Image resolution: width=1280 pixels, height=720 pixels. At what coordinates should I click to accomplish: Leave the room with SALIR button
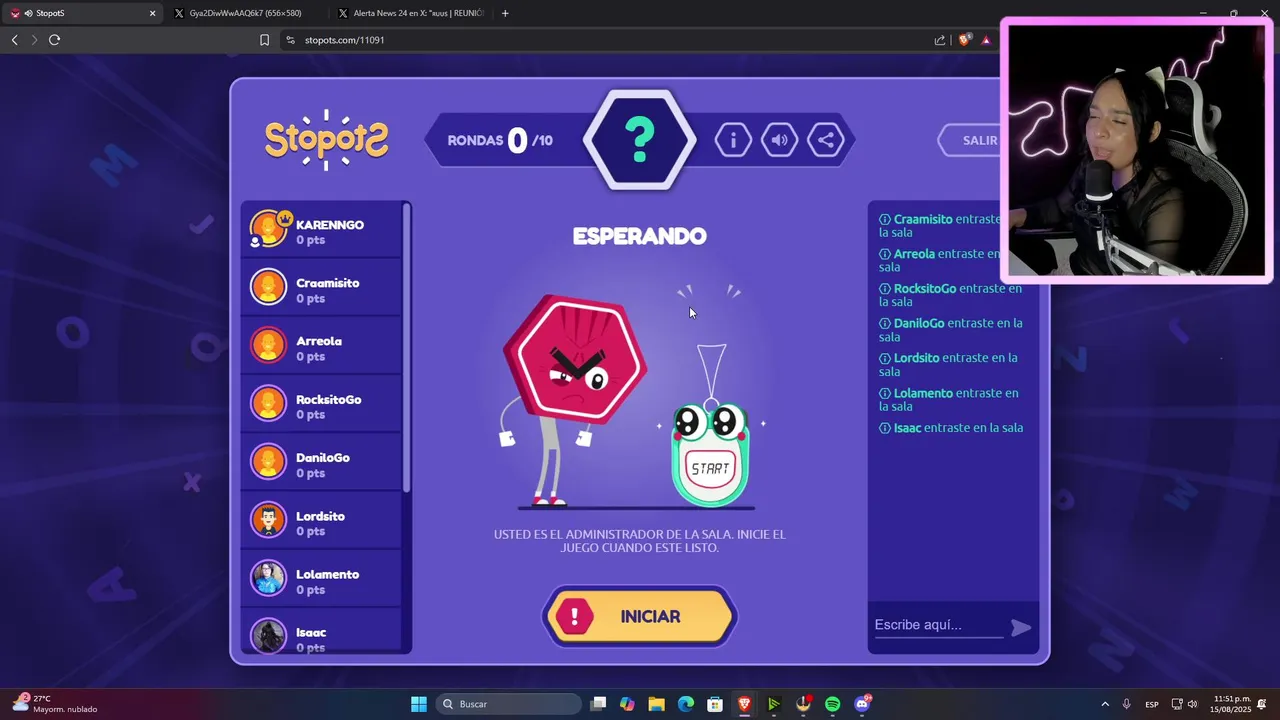point(972,140)
